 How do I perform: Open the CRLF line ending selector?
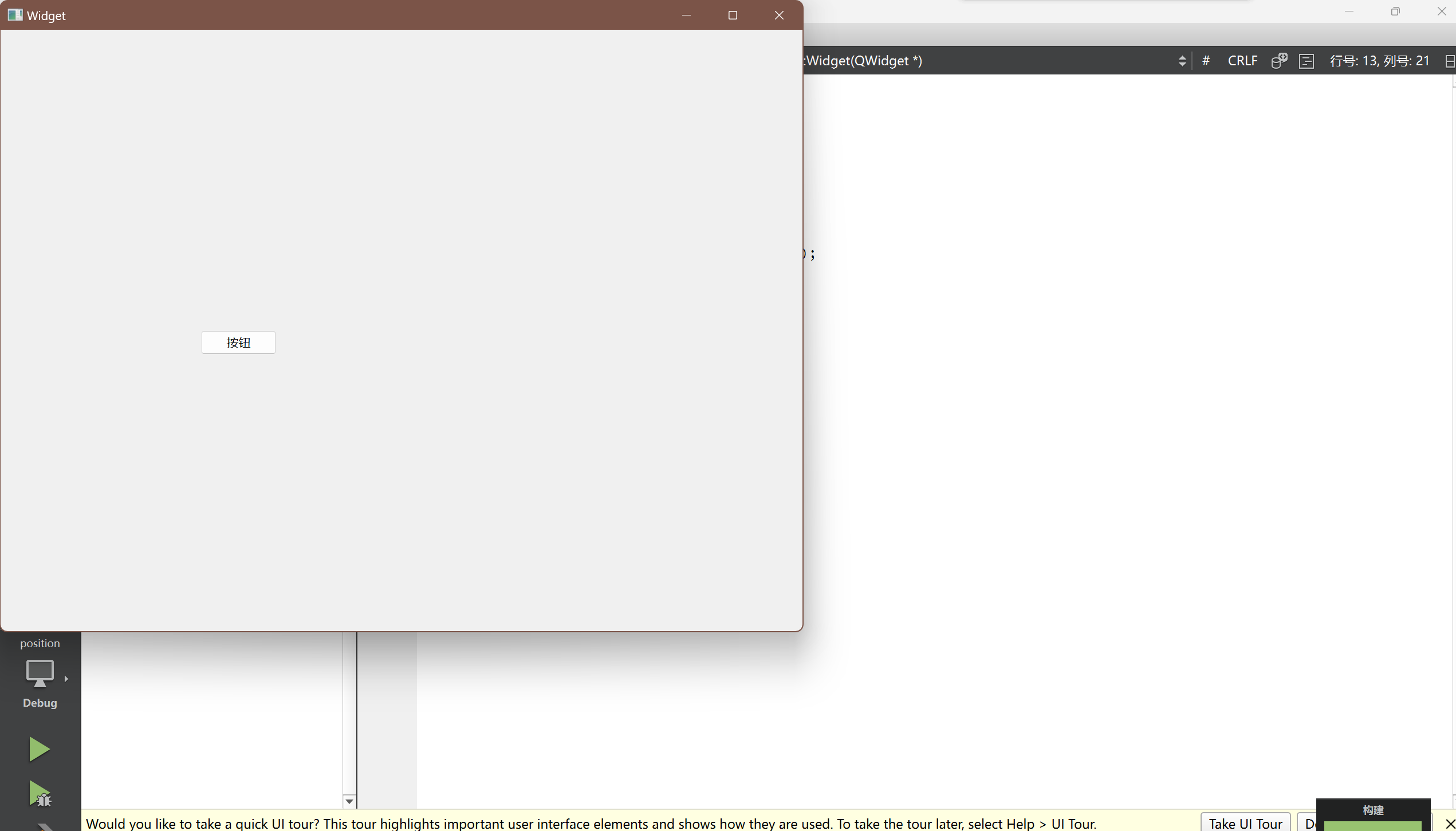click(x=1242, y=61)
